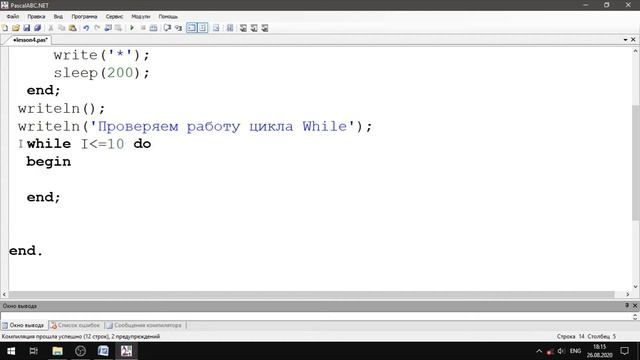The height and width of the screenshot is (360, 640).
Task: Open the Сервис menu
Action: [x=114, y=17]
